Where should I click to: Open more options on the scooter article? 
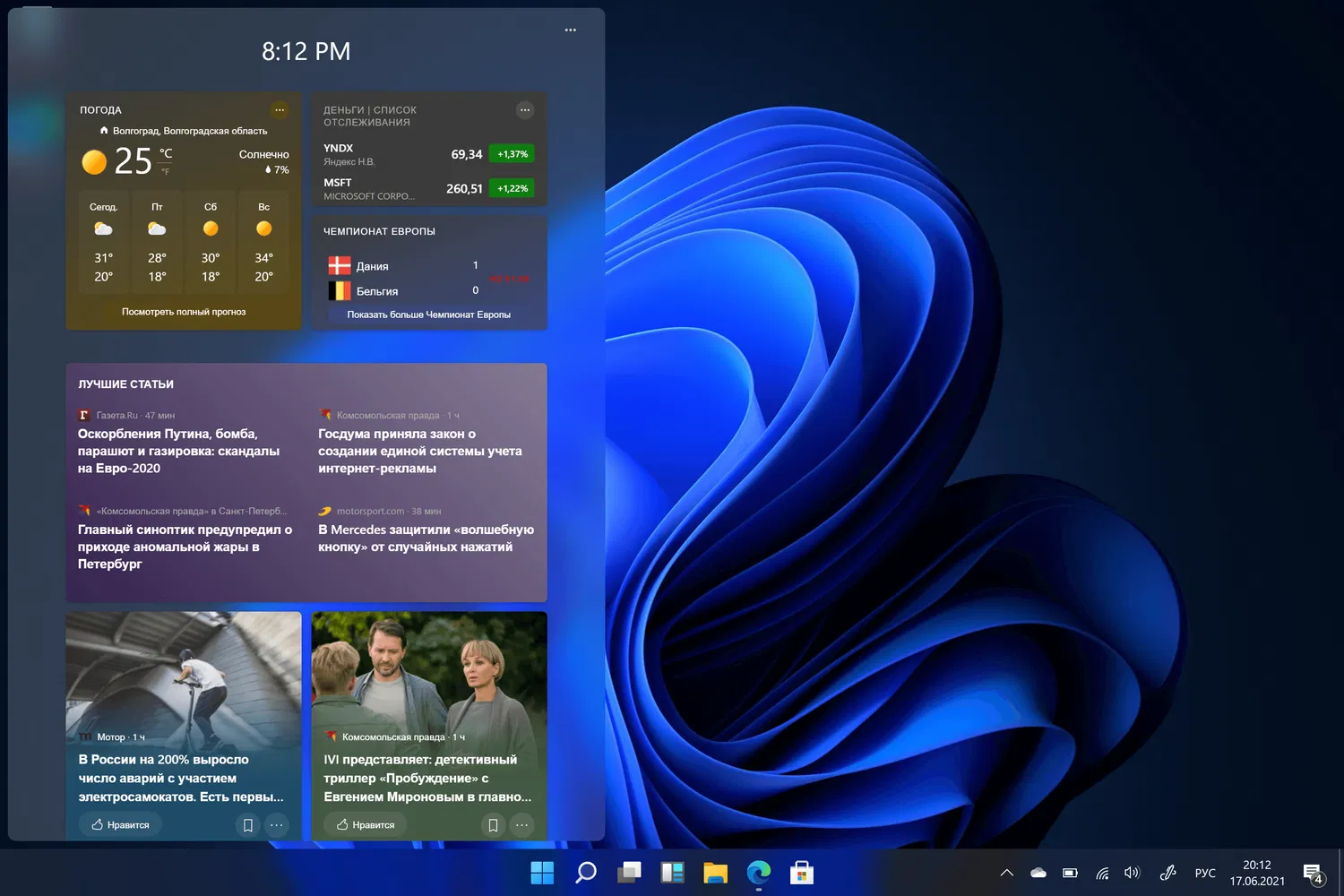click(x=277, y=825)
